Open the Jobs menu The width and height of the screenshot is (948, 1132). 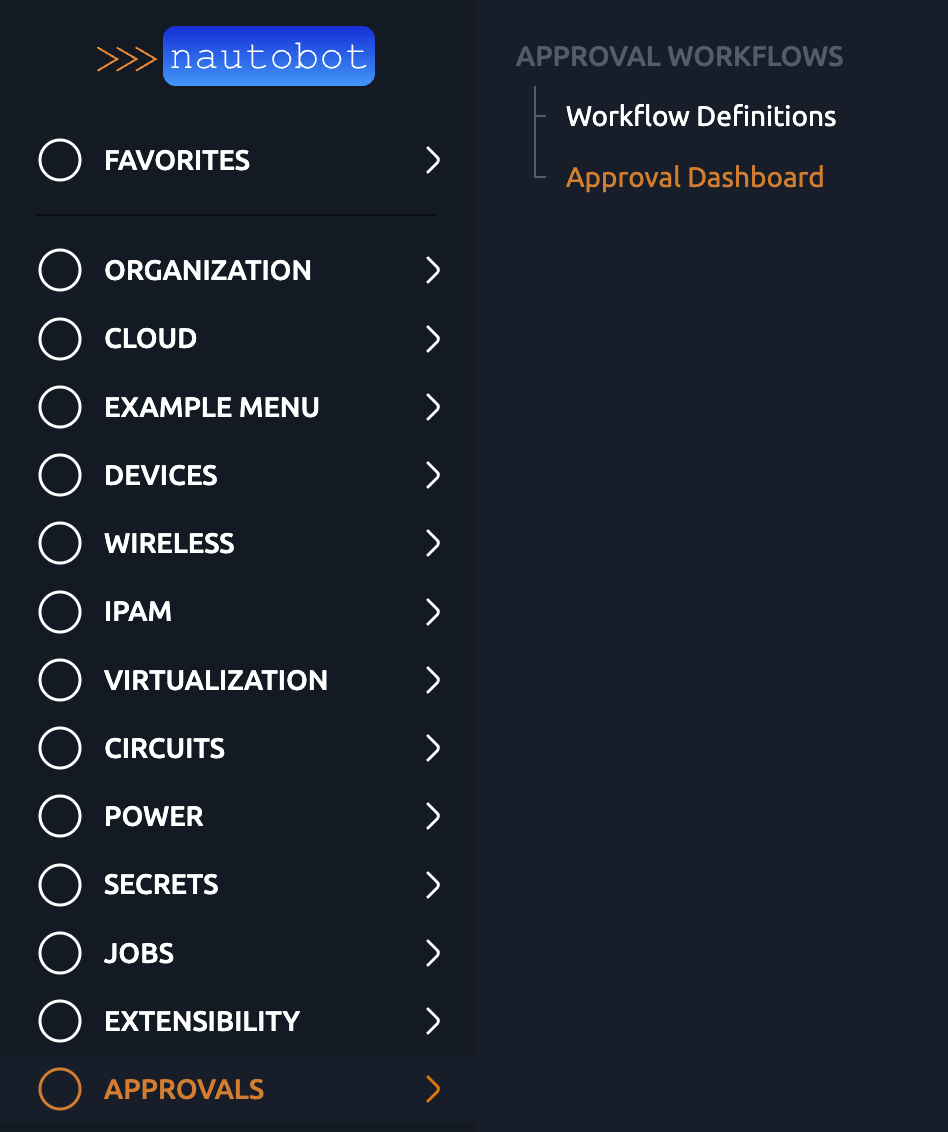tap(139, 953)
